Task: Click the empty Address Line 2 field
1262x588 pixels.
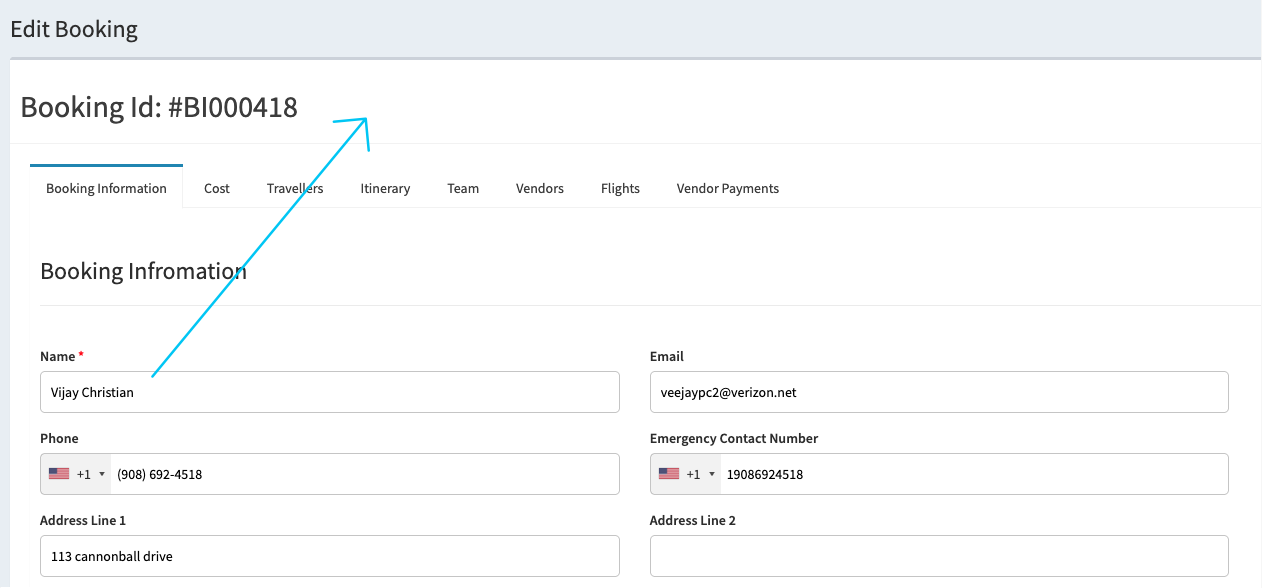Action: coord(938,556)
